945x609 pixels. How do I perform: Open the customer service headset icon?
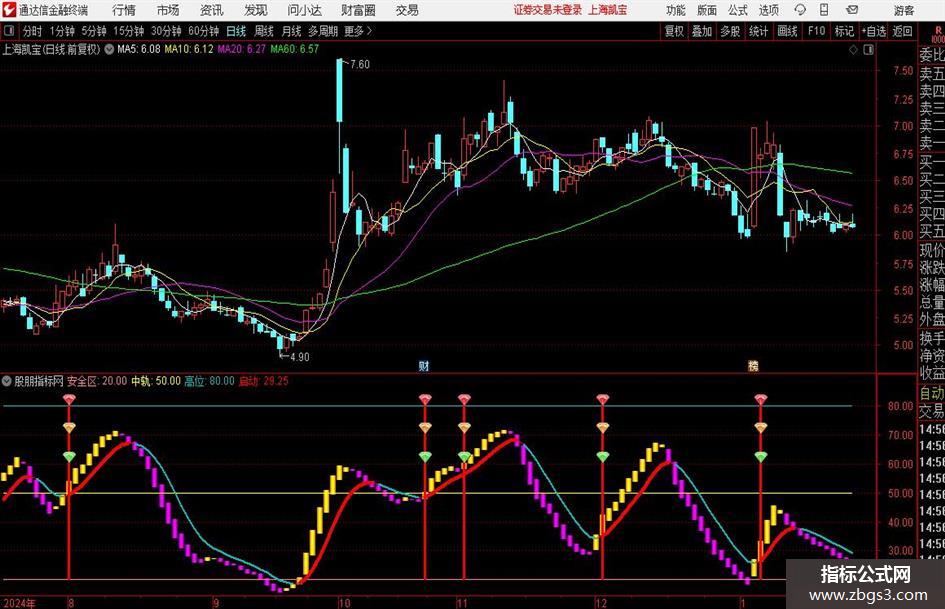click(800, 10)
